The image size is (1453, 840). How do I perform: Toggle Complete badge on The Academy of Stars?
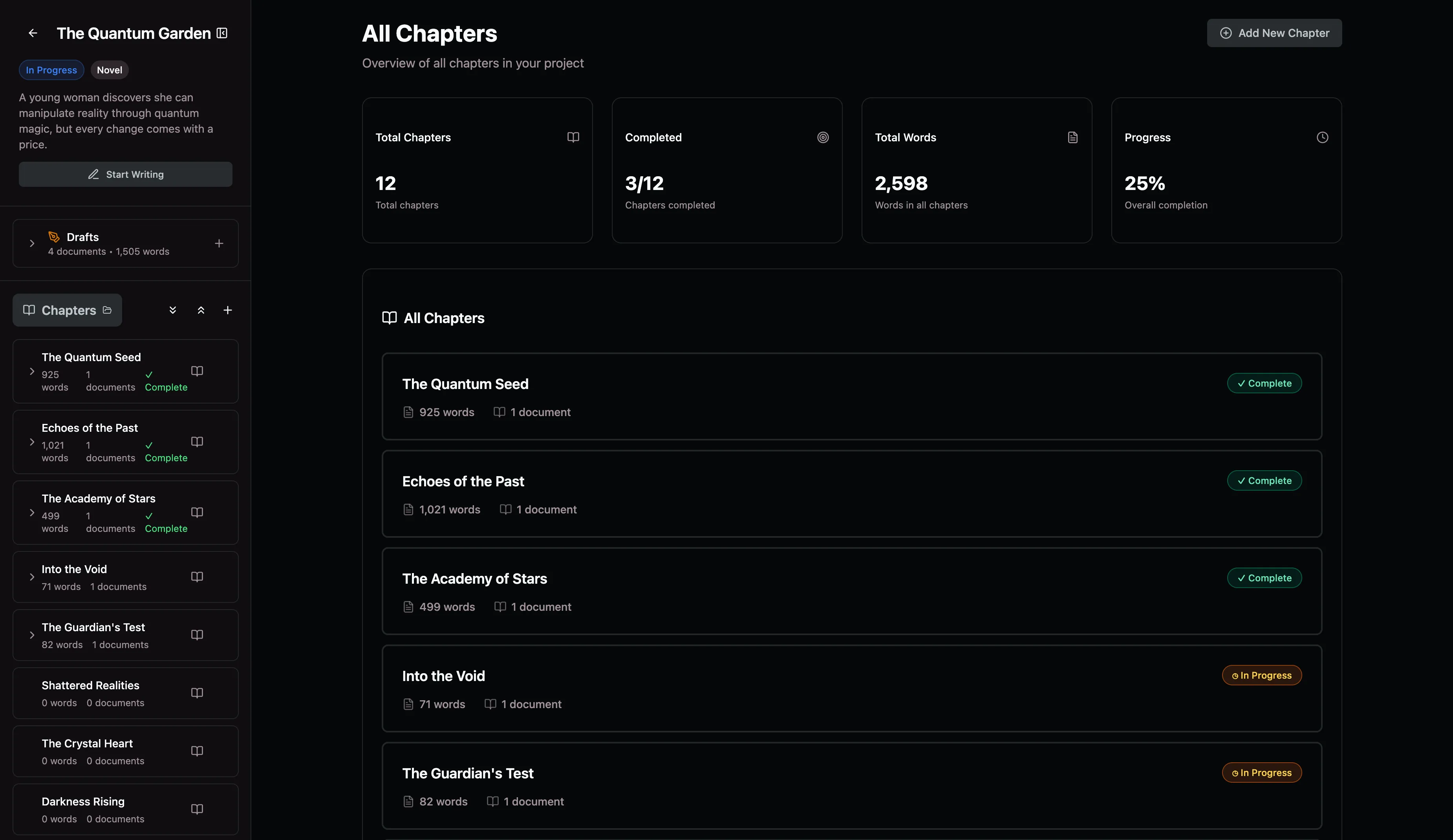pyautogui.click(x=1264, y=578)
